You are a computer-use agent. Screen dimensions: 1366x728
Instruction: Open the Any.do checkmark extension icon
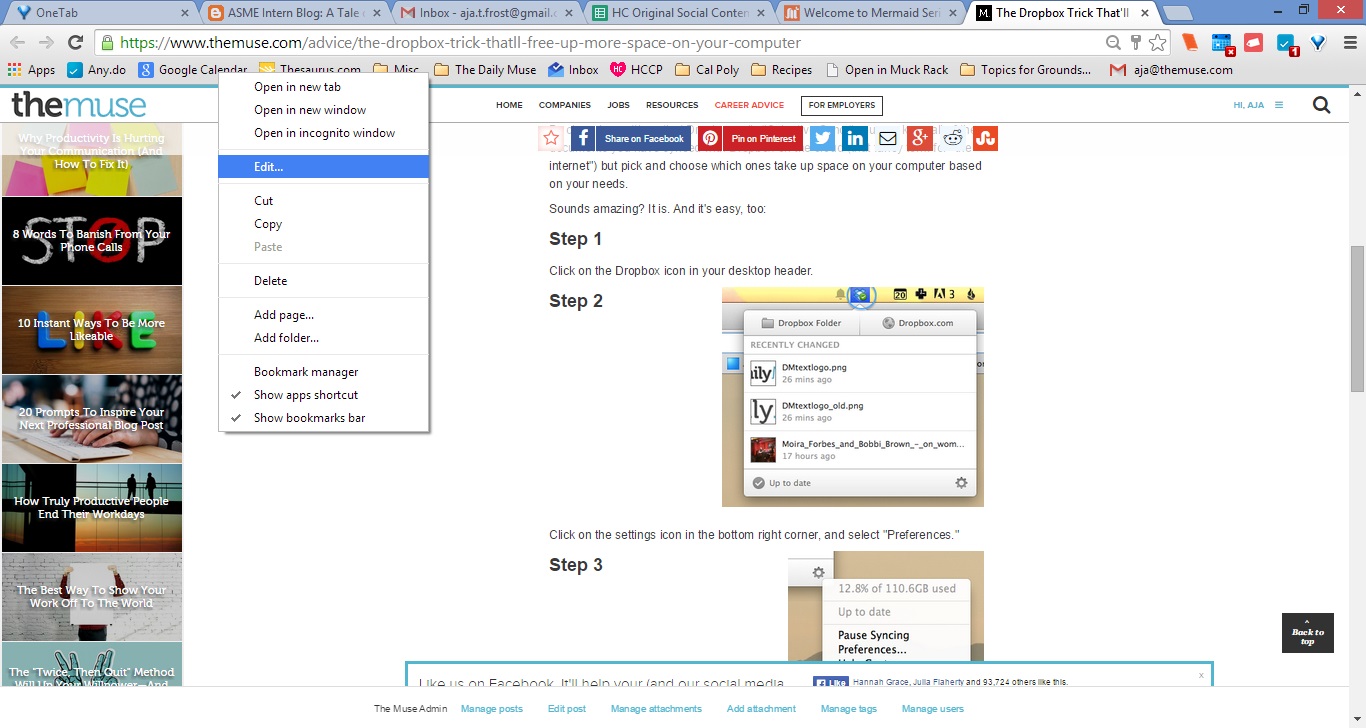tap(1287, 43)
